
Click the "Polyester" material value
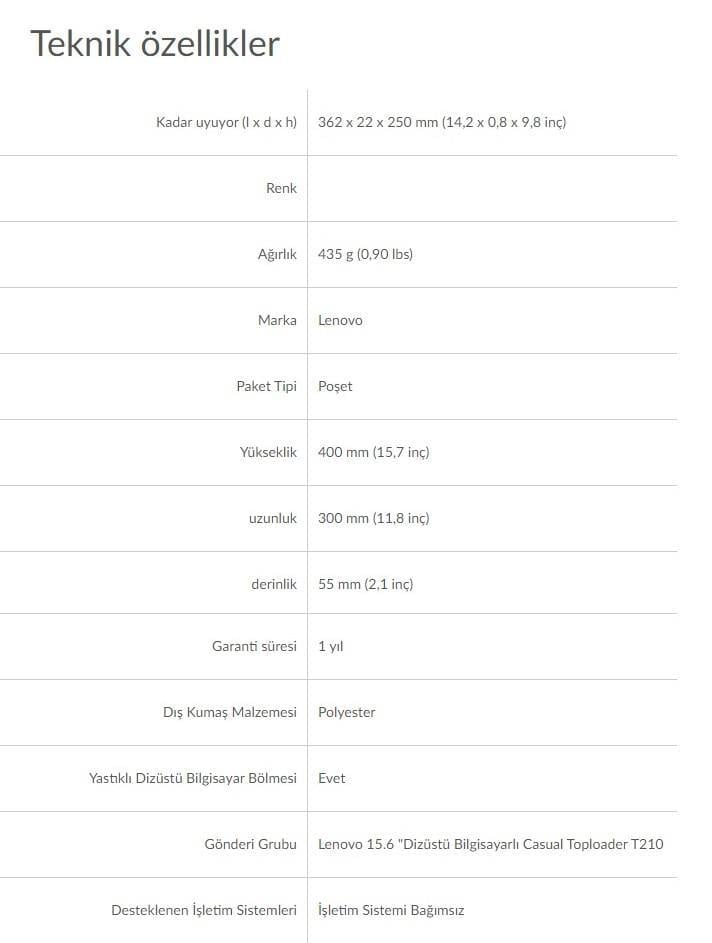point(346,712)
